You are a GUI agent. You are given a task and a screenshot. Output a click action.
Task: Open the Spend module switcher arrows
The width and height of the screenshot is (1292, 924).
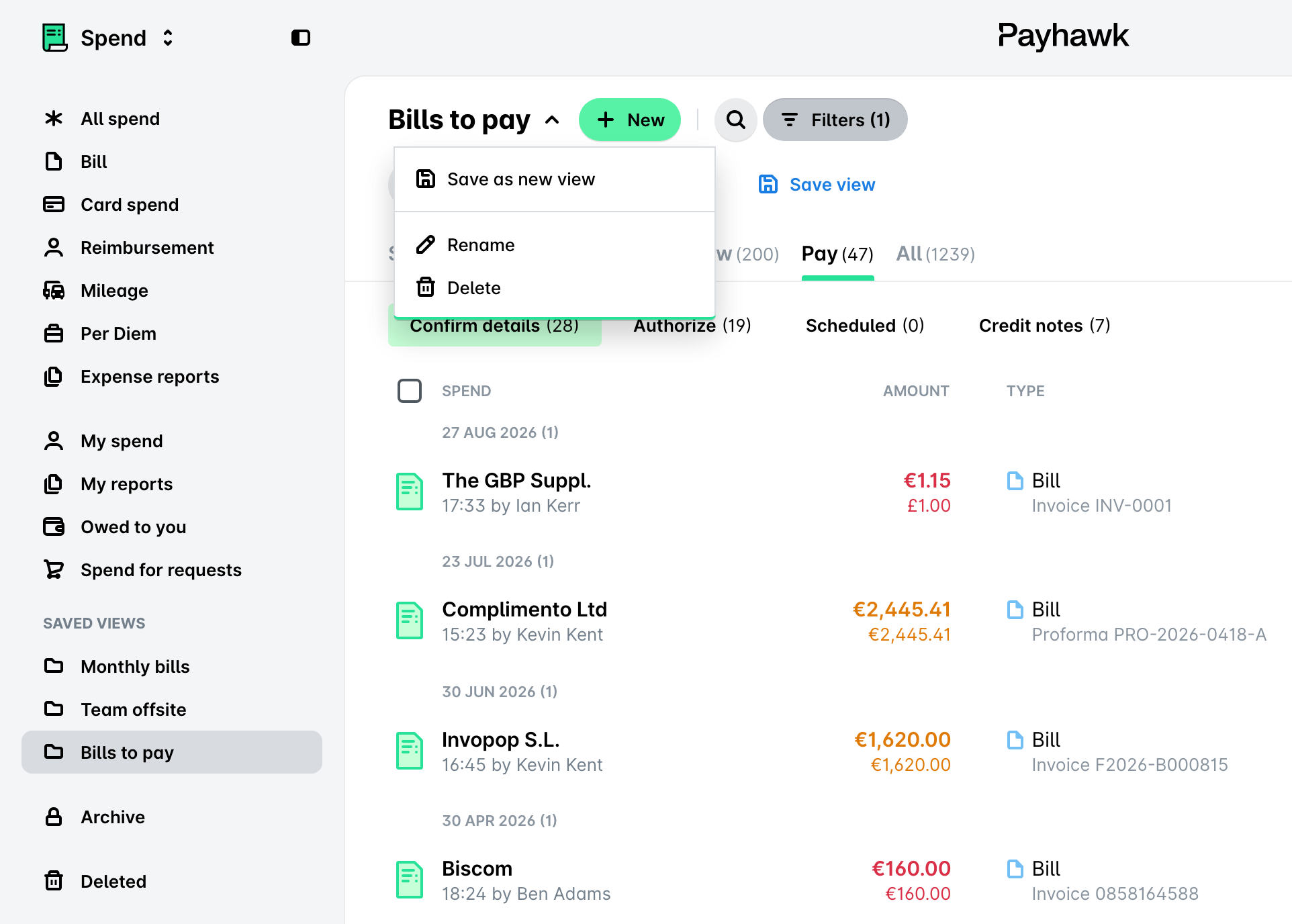[x=168, y=38]
